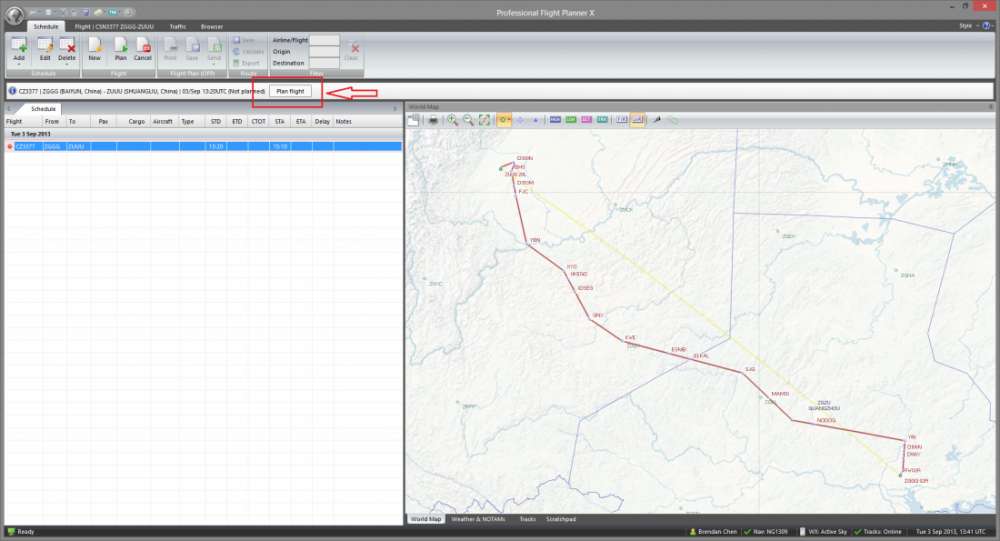The height and width of the screenshot is (541, 1000).
Task: Cancel the flight via Cancel icon
Action: [143, 48]
